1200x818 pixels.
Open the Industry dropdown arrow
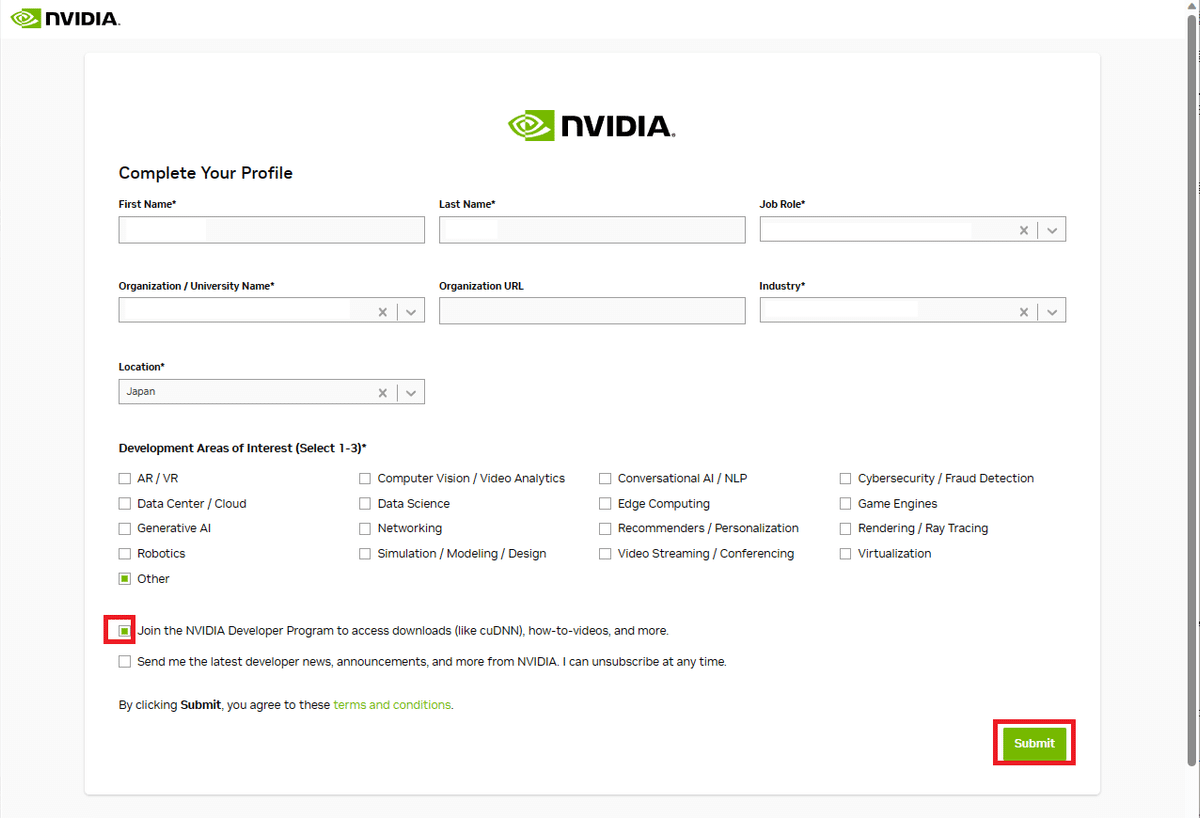click(x=1051, y=312)
